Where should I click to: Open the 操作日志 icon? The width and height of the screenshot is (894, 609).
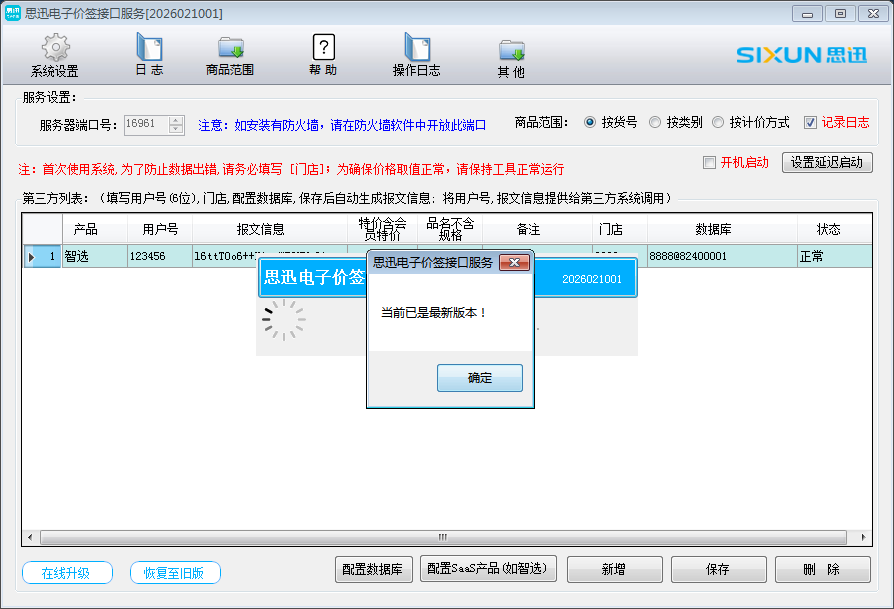pyautogui.click(x=416, y=48)
